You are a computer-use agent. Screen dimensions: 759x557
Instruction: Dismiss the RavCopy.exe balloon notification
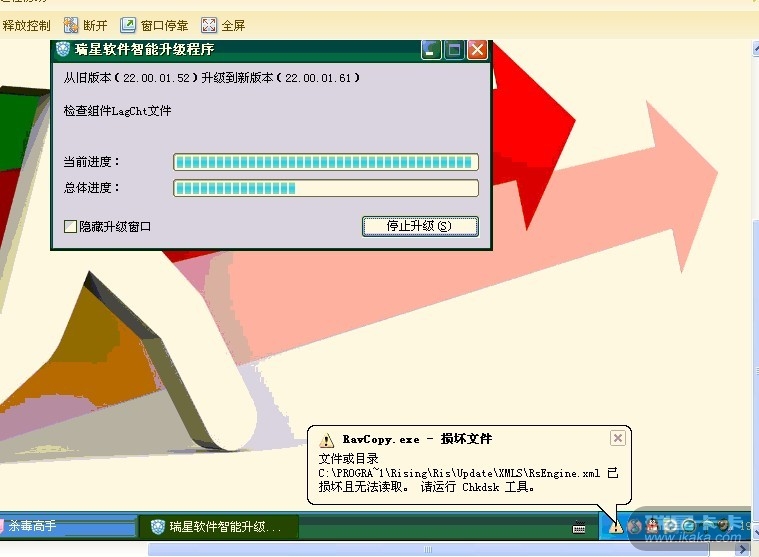click(618, 438)
